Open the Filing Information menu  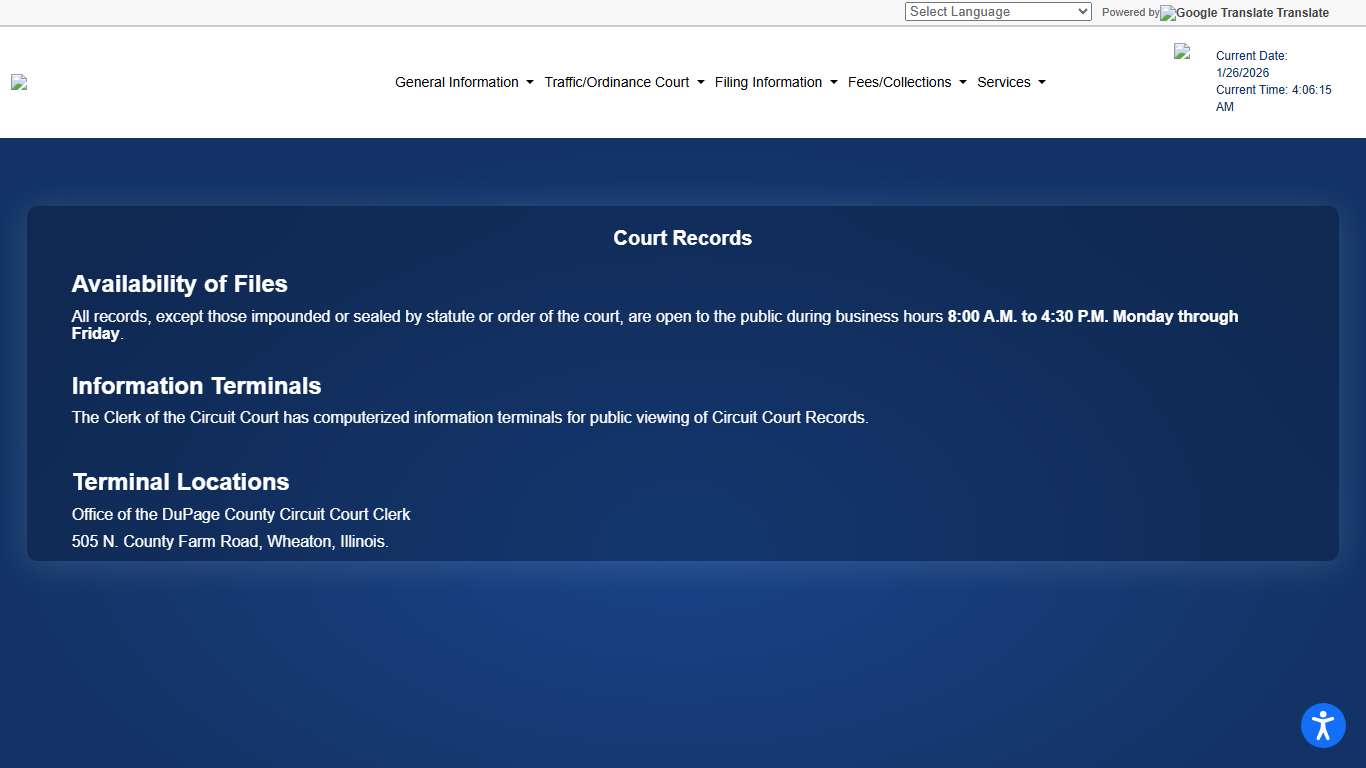point(768,82)
